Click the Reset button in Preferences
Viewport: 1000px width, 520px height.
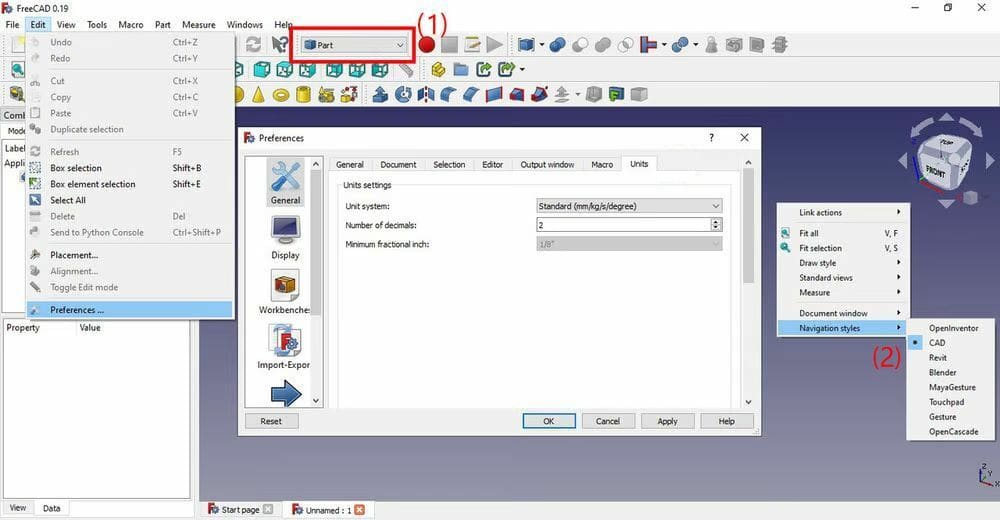tap(271, 421)
